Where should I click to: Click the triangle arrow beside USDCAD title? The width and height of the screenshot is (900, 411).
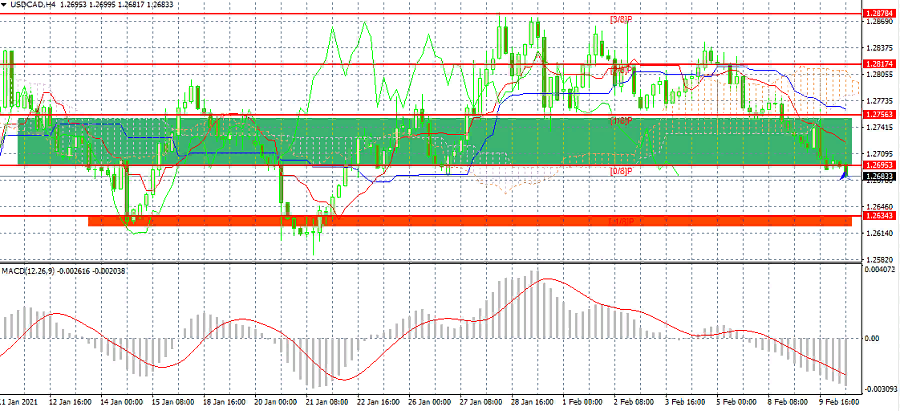coord(5,6)
